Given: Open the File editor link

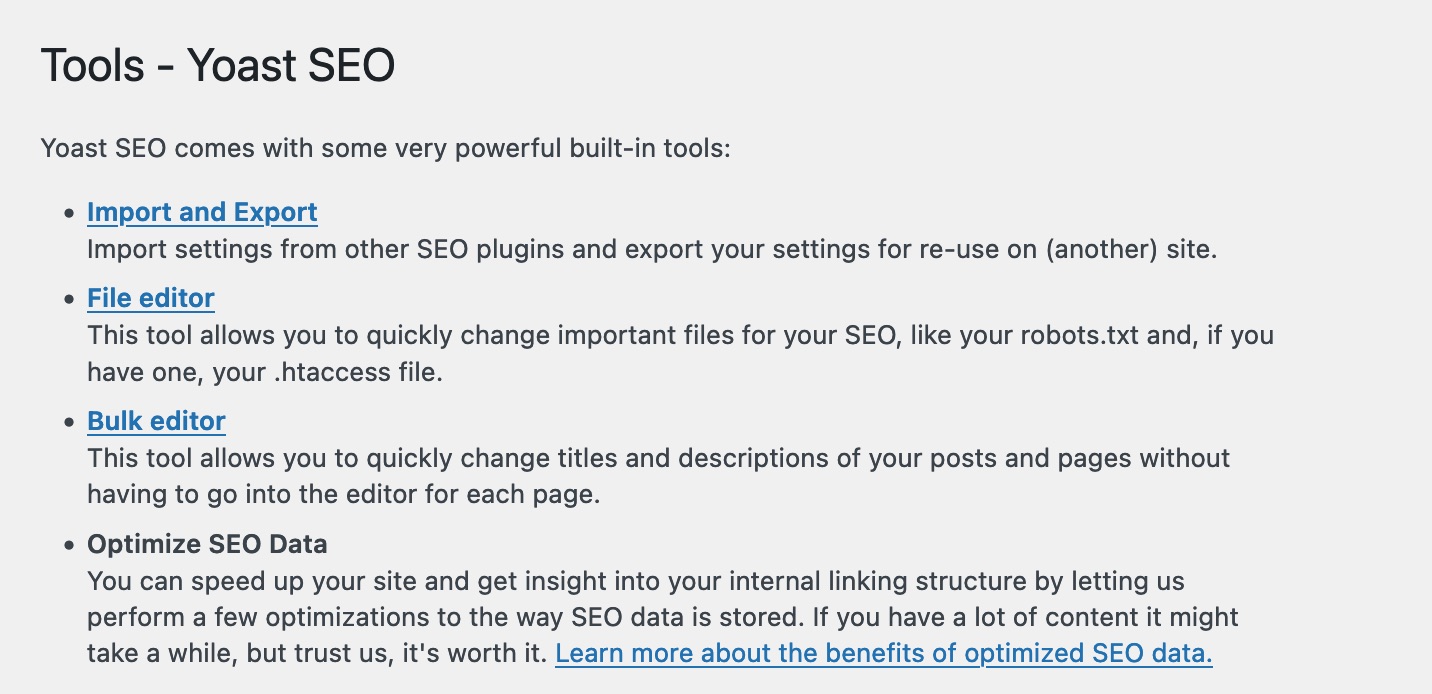Looking at the screenshot, I should click(151, 298).
